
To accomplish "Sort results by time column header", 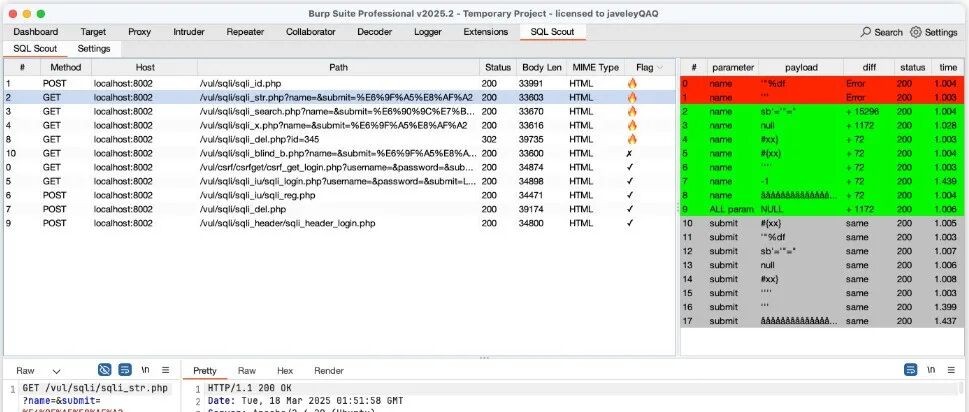I will [948, 67].
